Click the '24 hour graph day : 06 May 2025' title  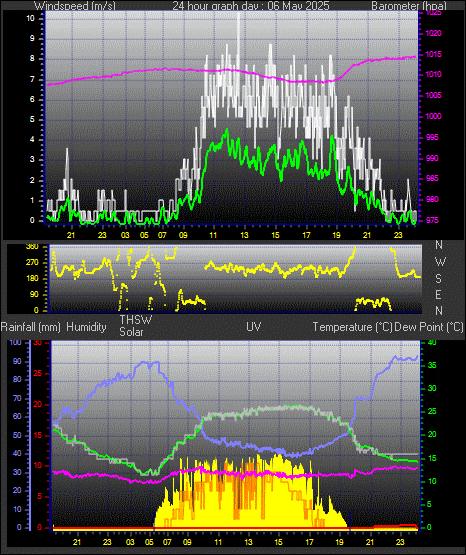251,6
